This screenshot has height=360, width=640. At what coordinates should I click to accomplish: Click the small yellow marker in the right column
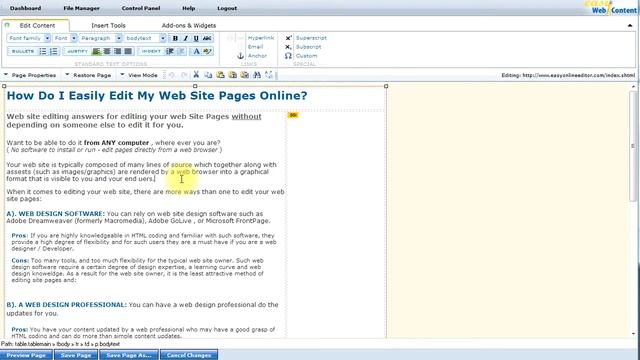pos(293,116)
